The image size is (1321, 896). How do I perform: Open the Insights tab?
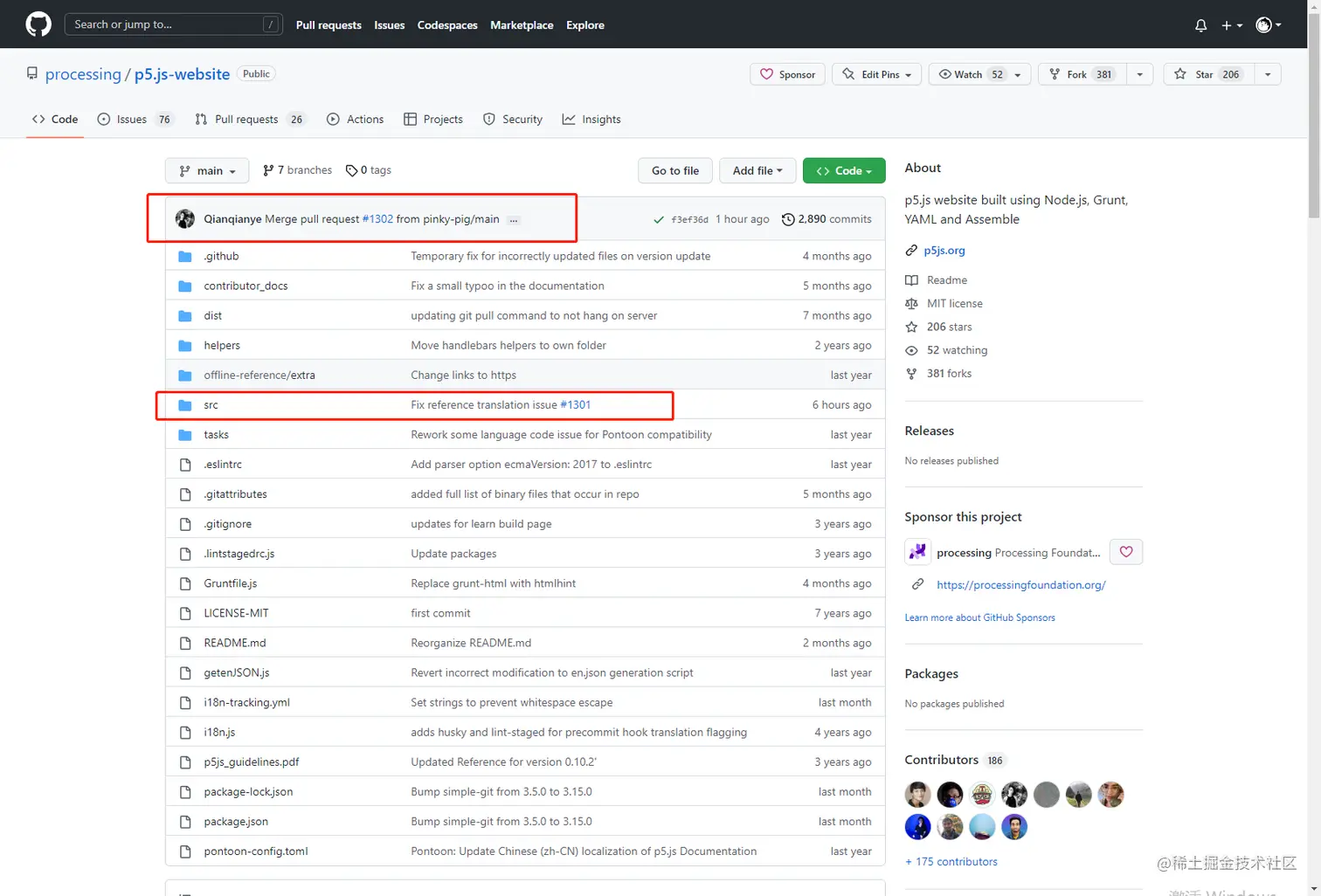pyautogui.click(x=591, y=120)
